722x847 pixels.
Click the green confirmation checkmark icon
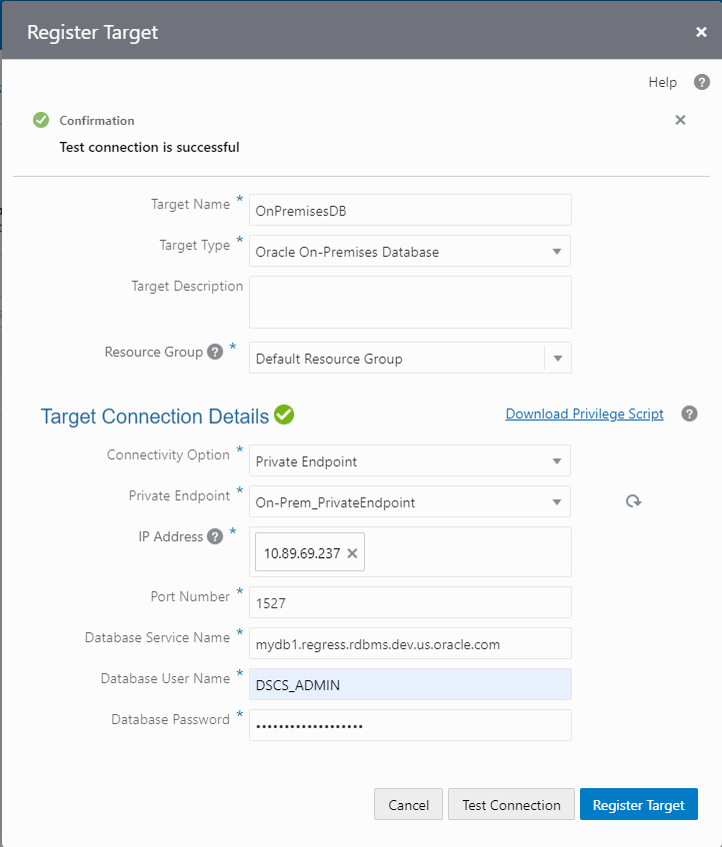point(41,120)
